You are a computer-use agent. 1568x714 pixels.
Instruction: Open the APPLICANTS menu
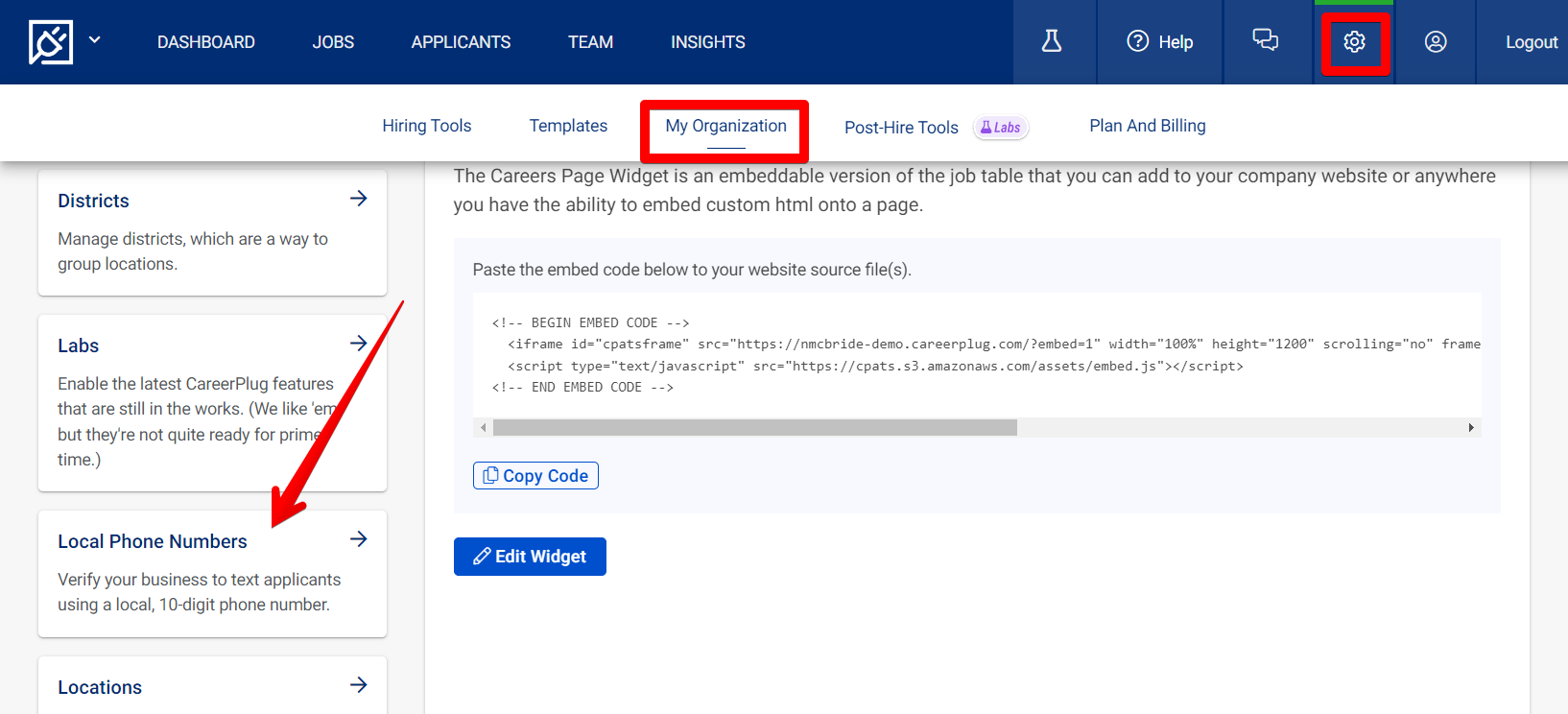[x=461, y=42]
